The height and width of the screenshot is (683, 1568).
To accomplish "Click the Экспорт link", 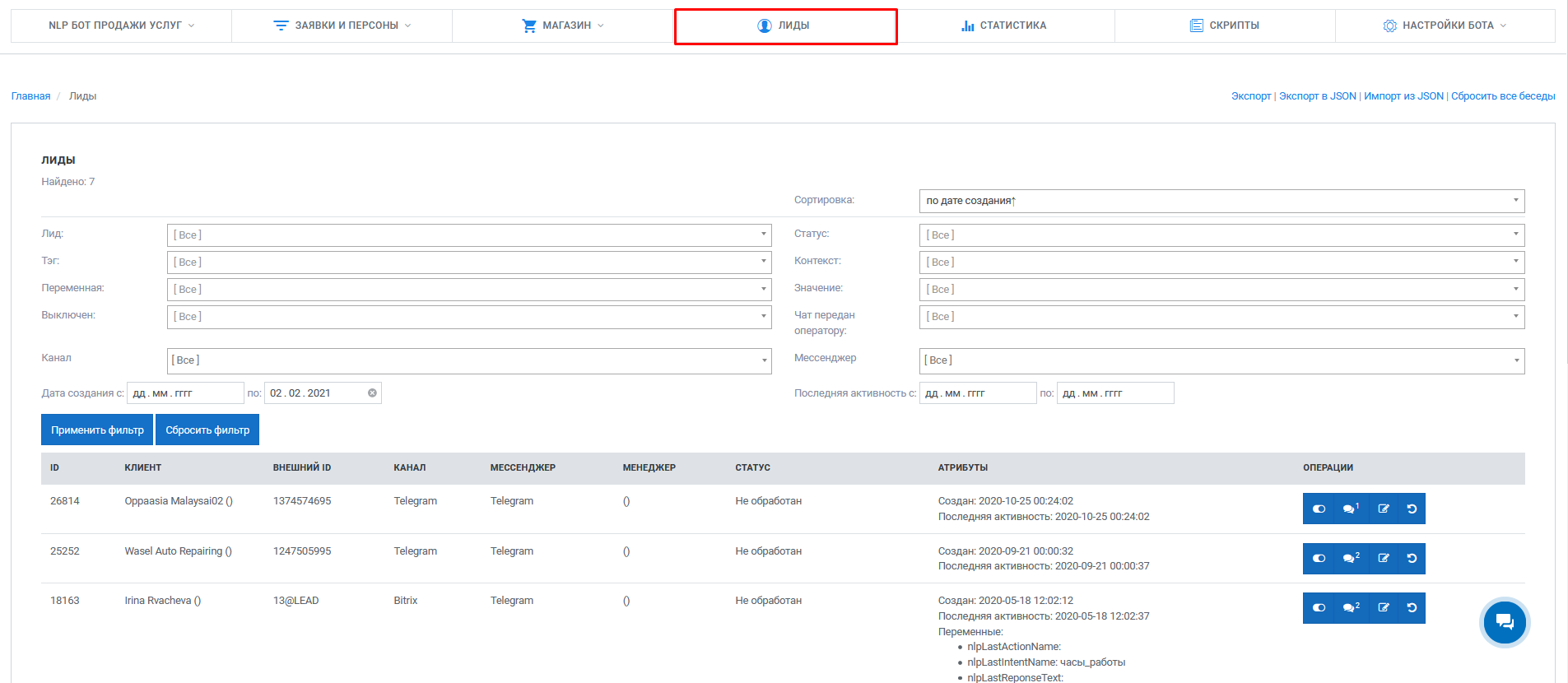I will 1251,96.
